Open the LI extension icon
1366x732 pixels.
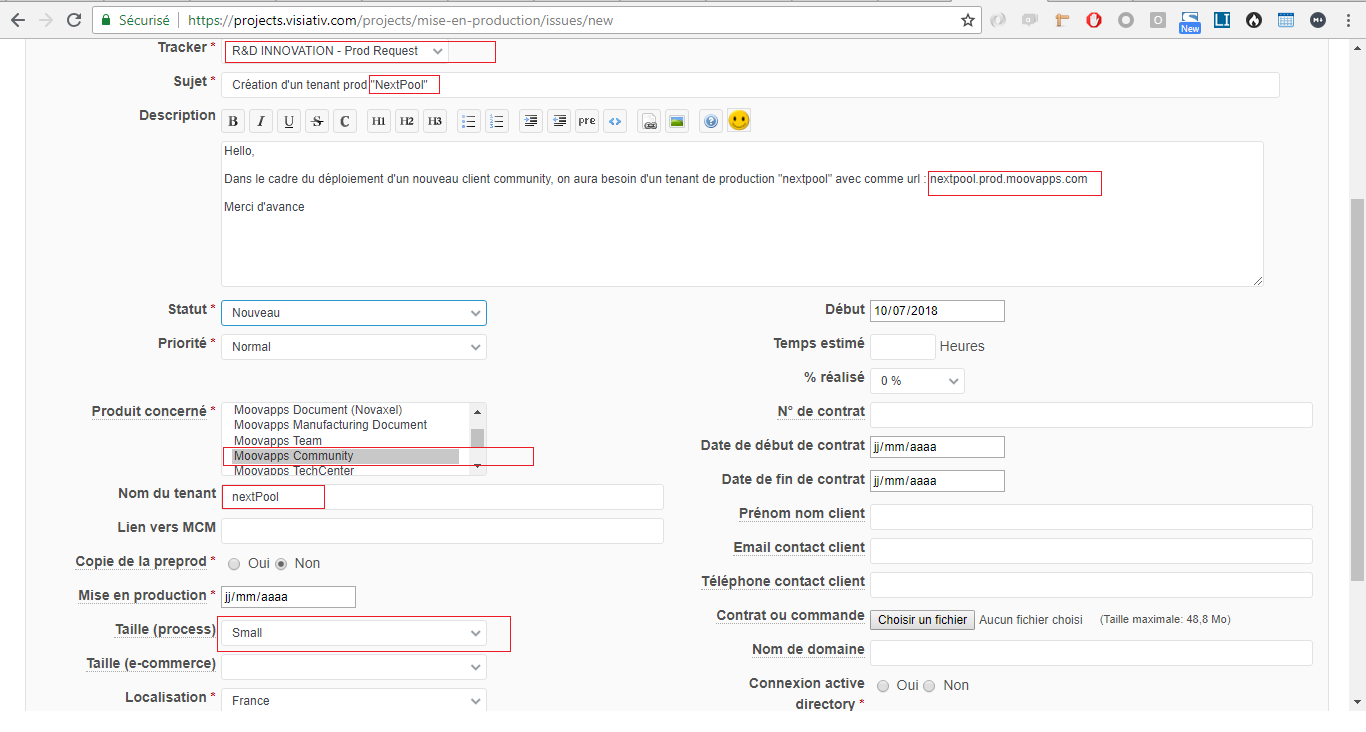1222,20
